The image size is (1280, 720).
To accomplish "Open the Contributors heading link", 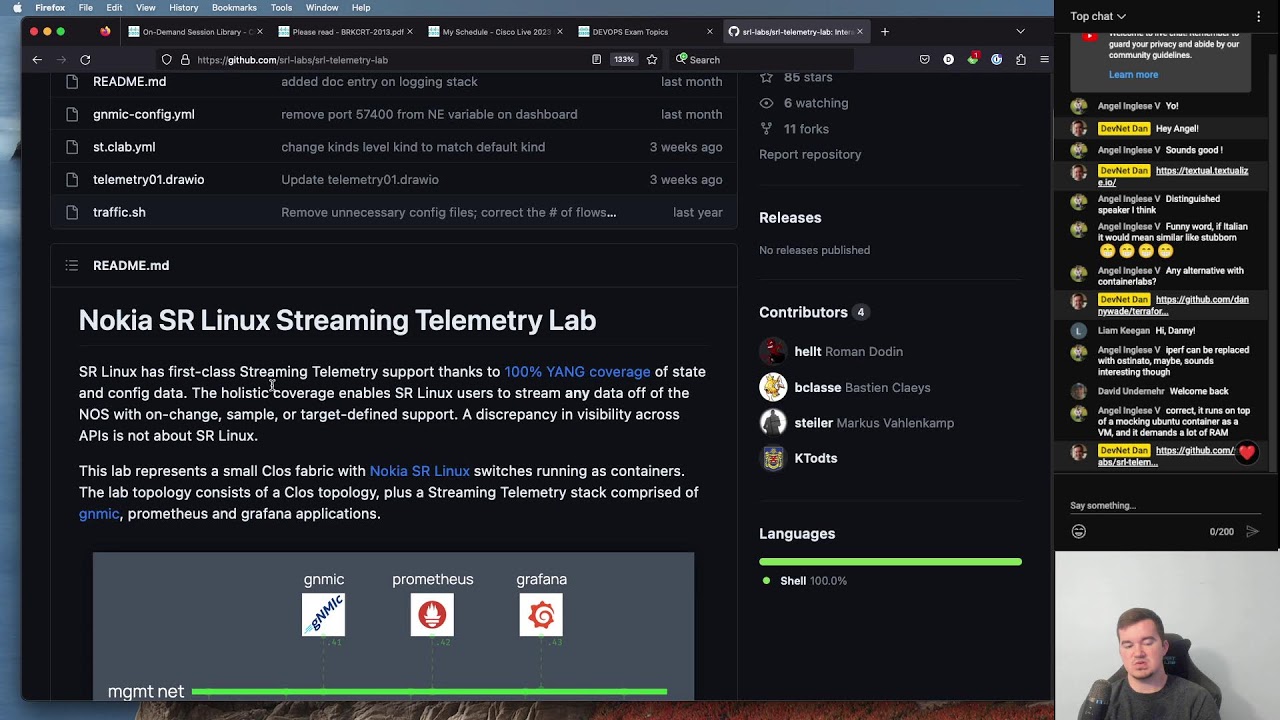I will 803,312.
